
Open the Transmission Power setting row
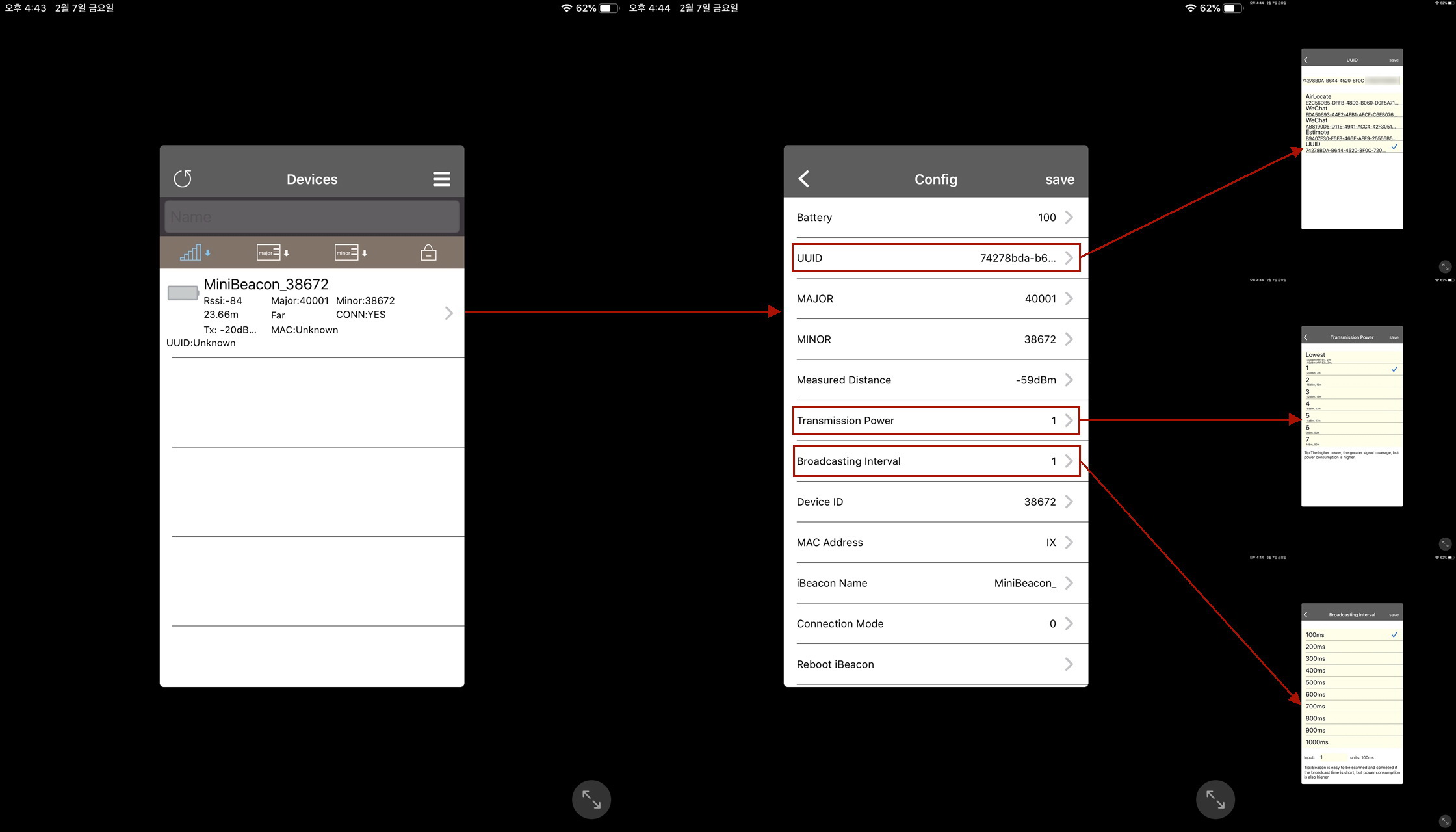tap(935, 421)
